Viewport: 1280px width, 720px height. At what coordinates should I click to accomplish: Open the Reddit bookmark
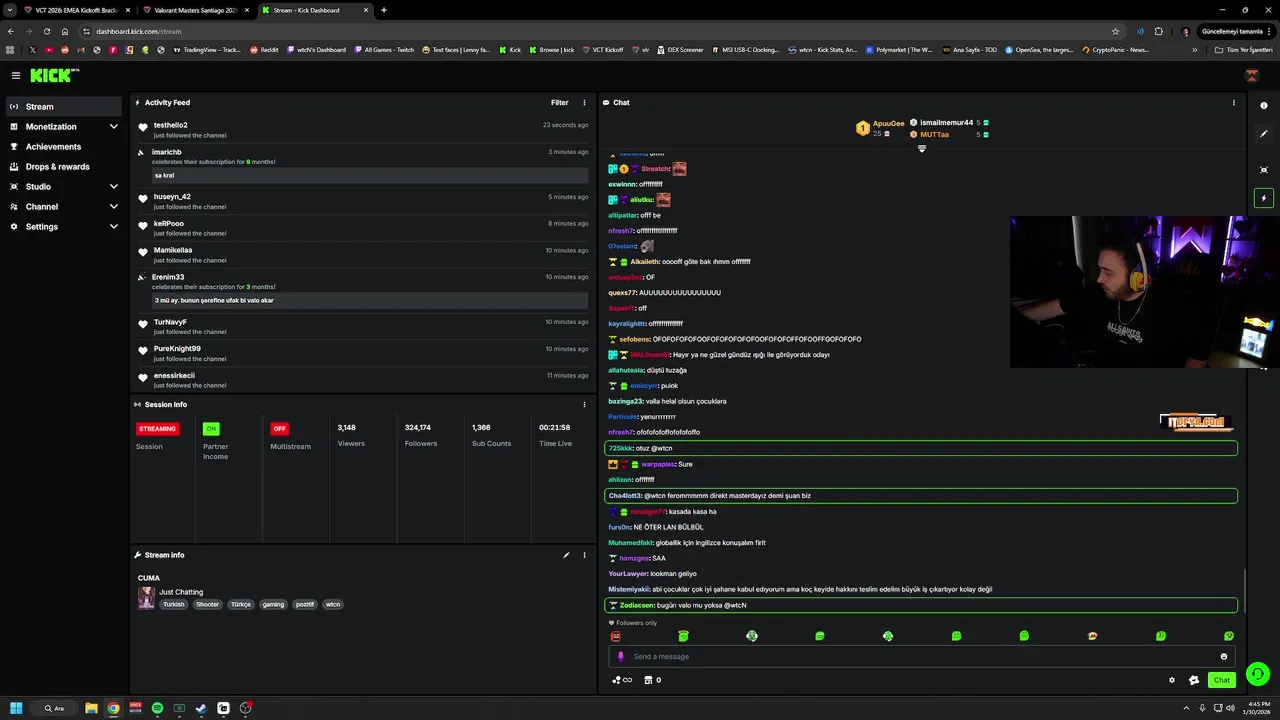click(x=265, y=49)
